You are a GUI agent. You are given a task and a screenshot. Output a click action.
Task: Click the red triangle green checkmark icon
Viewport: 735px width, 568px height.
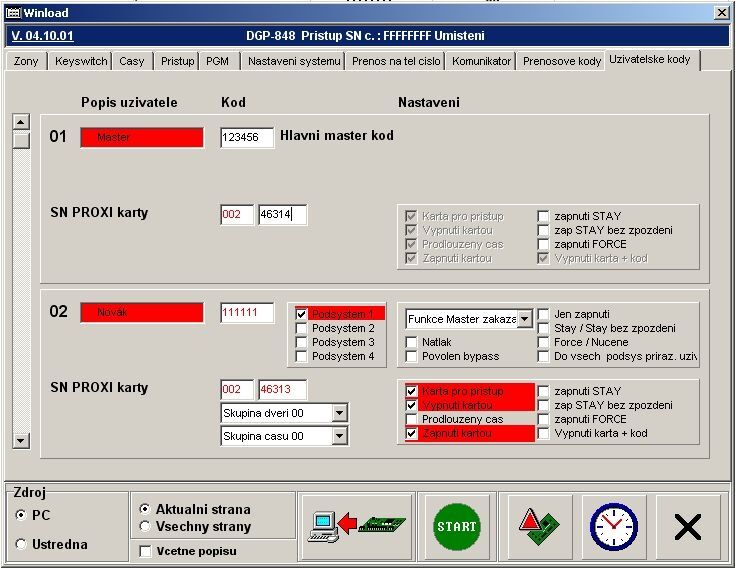click(x=539, y=527)
